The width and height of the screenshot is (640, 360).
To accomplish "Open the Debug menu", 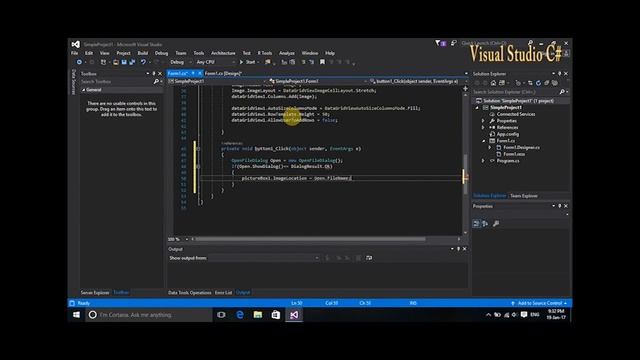I will [x=161, y=53].
